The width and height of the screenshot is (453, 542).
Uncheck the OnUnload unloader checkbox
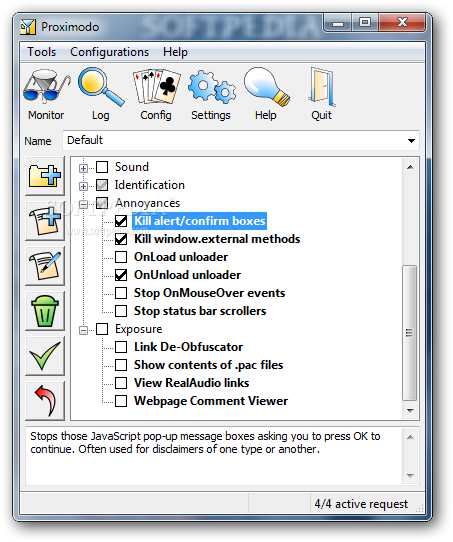point(121,275)
